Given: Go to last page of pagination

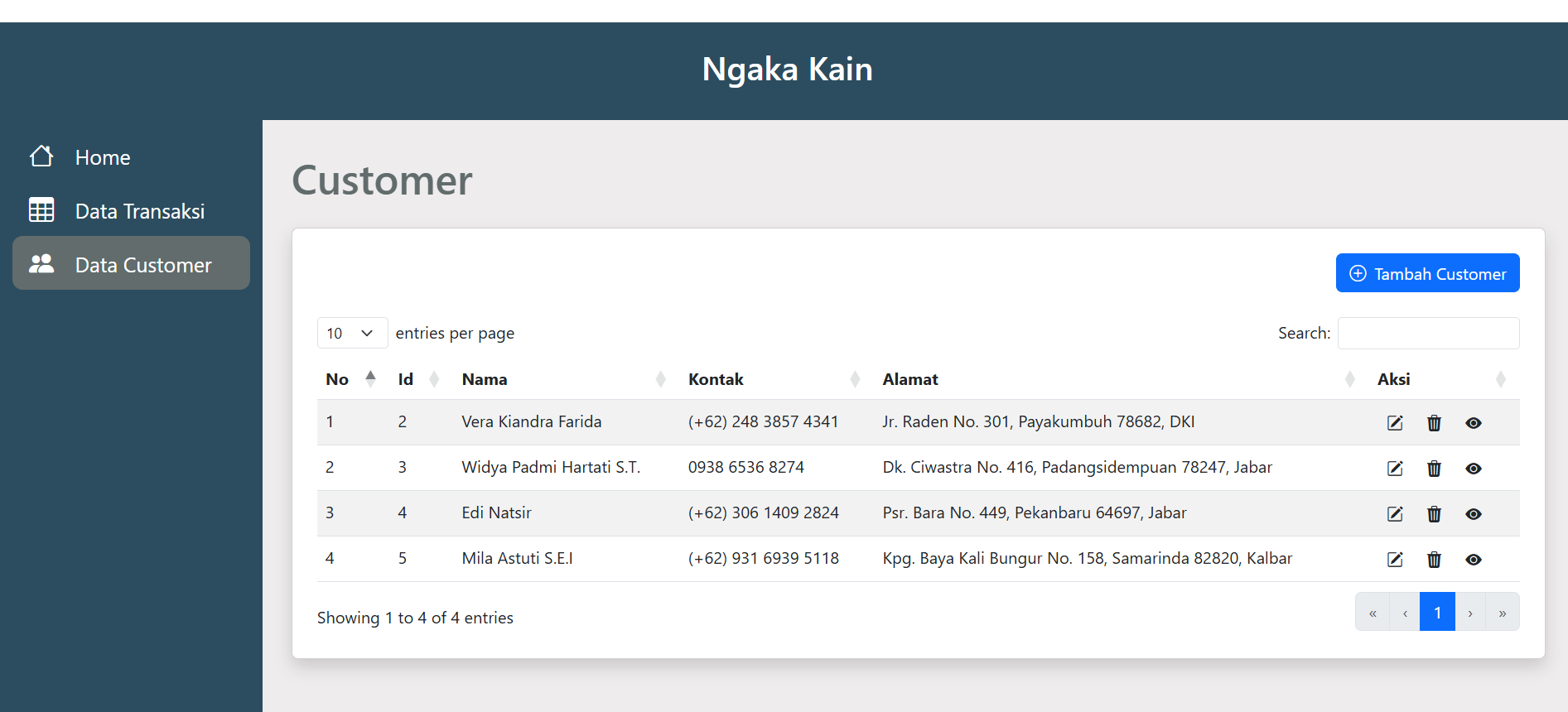Looking at the screenshot, I should click(1503, 613).
